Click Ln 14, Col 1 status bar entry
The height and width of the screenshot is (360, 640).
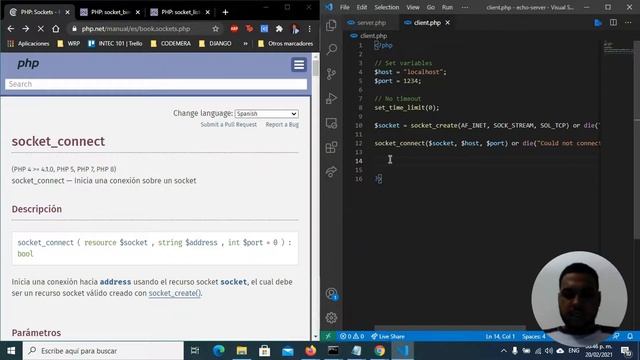click(x=500, y=336)
